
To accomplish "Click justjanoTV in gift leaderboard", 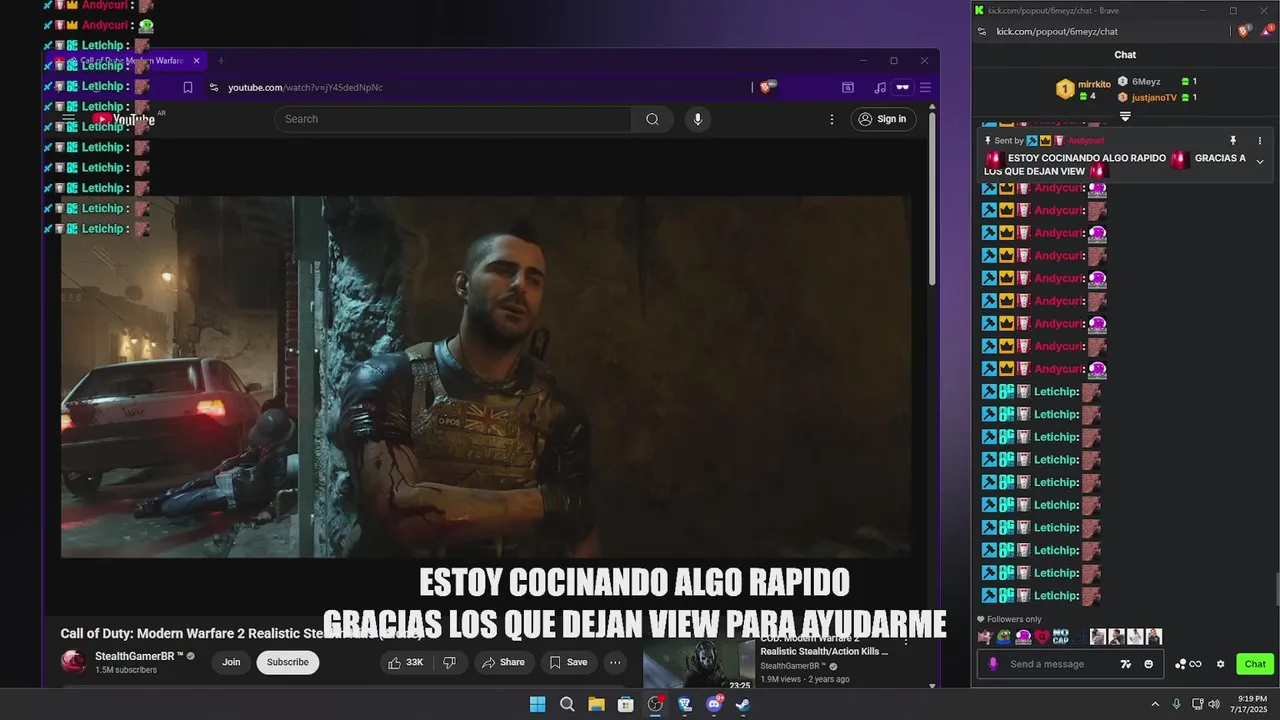I will click(x=1154, y=98).
